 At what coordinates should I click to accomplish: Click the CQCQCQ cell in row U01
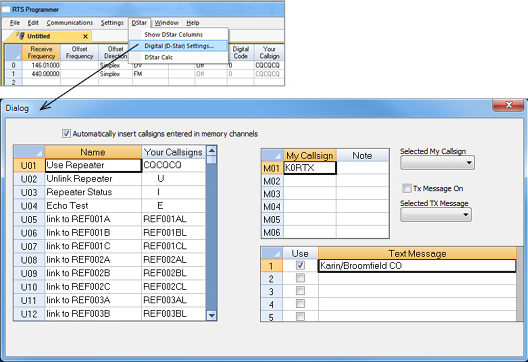173,165
